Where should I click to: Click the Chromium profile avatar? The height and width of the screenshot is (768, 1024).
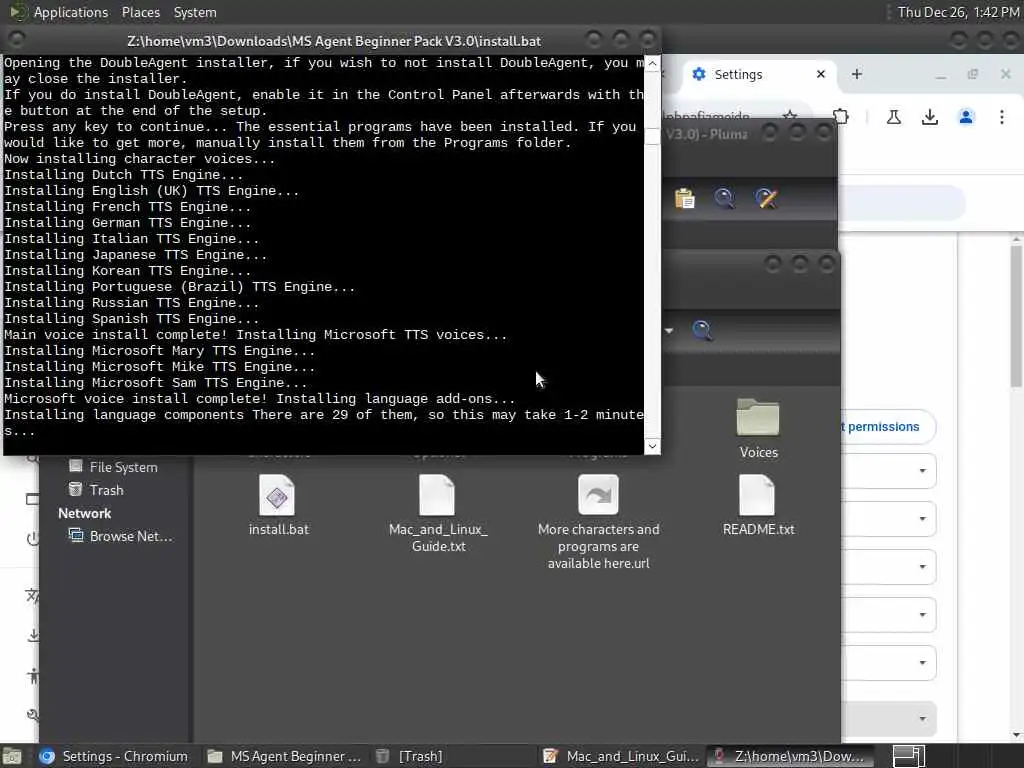pyautogui.click(x=966, y=117)
